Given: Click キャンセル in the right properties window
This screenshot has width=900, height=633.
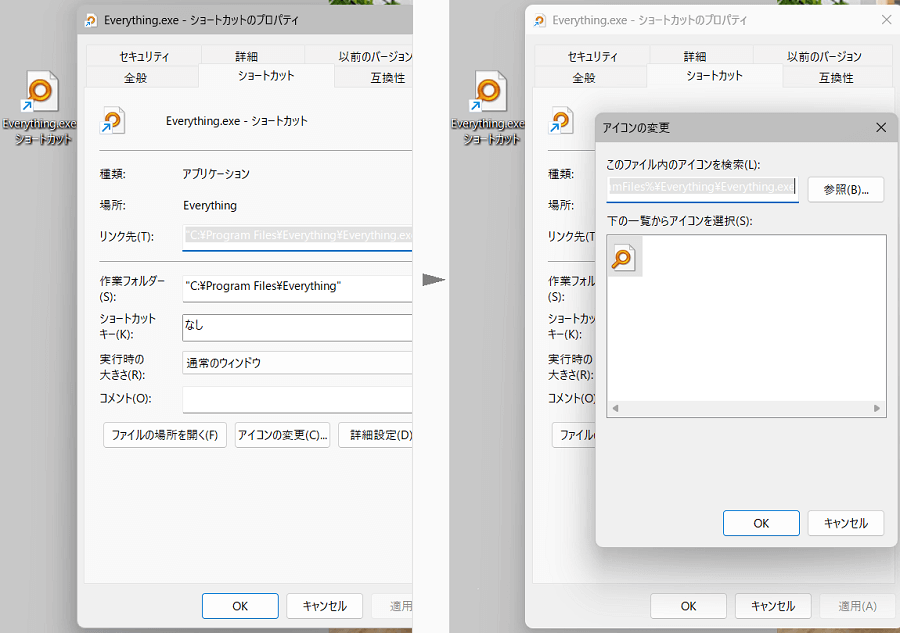Looking at the screenshot, I should click(x=773, y=606).
